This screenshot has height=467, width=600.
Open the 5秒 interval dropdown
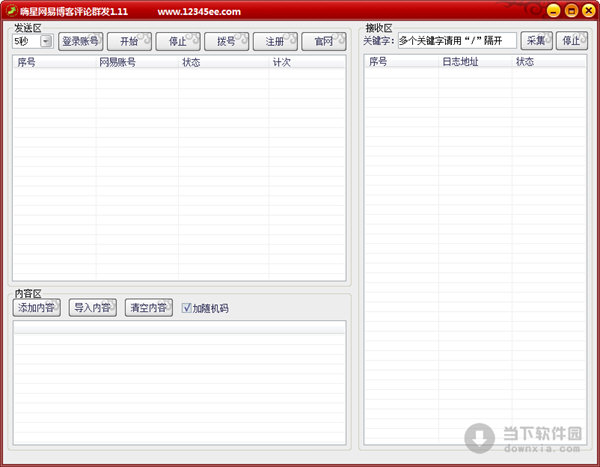tap(46, 41)
